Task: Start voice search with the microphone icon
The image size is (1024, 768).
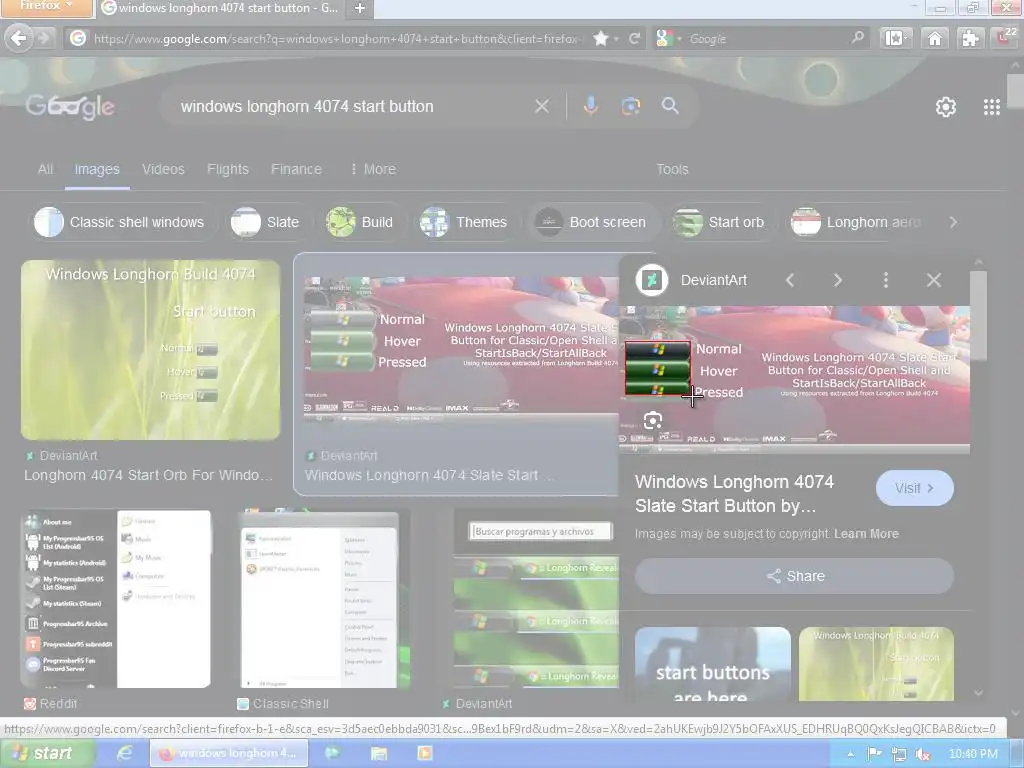Action: 590,106
